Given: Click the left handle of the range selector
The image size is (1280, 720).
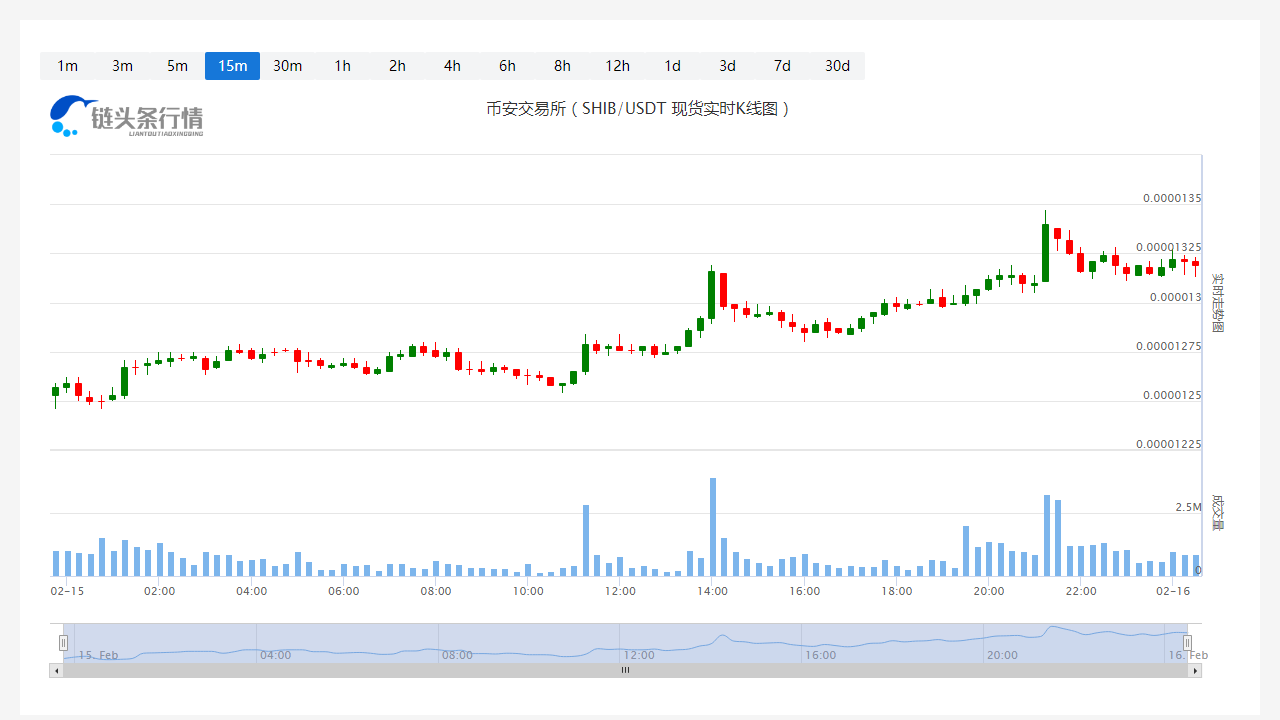Looking at the screenshot, I should [x=63, y=642].
